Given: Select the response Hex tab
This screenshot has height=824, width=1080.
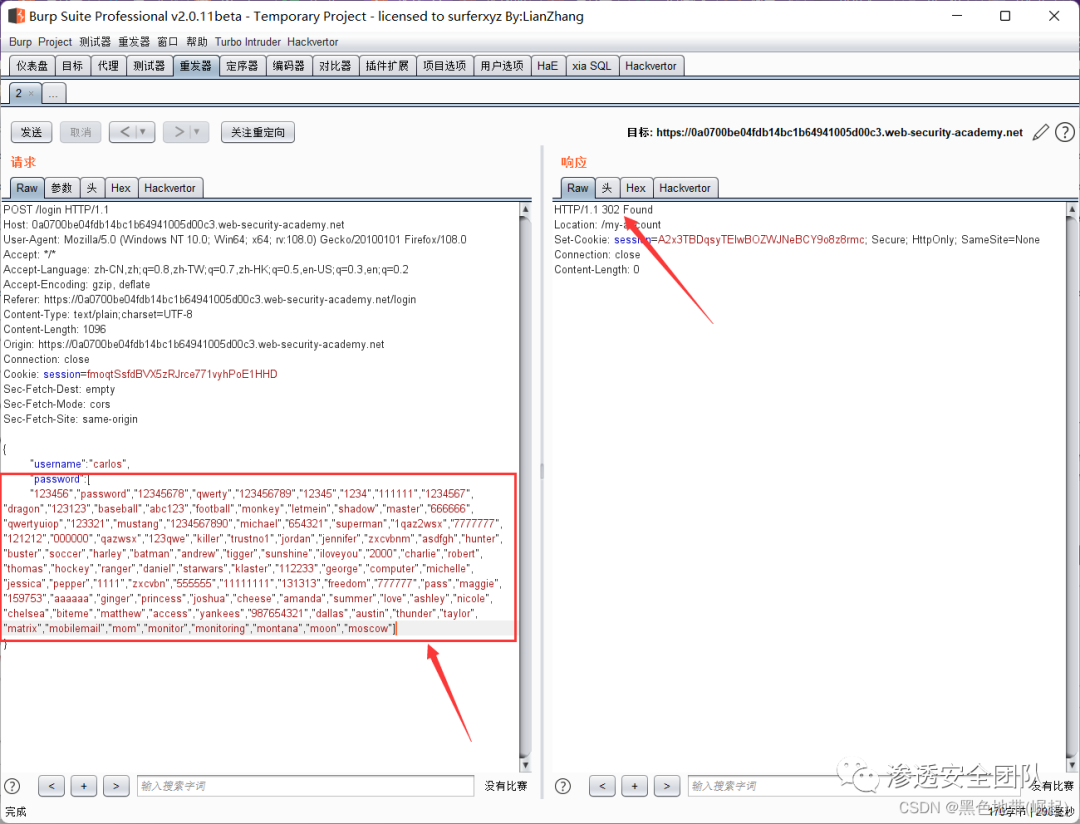Looking at the screenshot, I should click(x=636, y=188).
